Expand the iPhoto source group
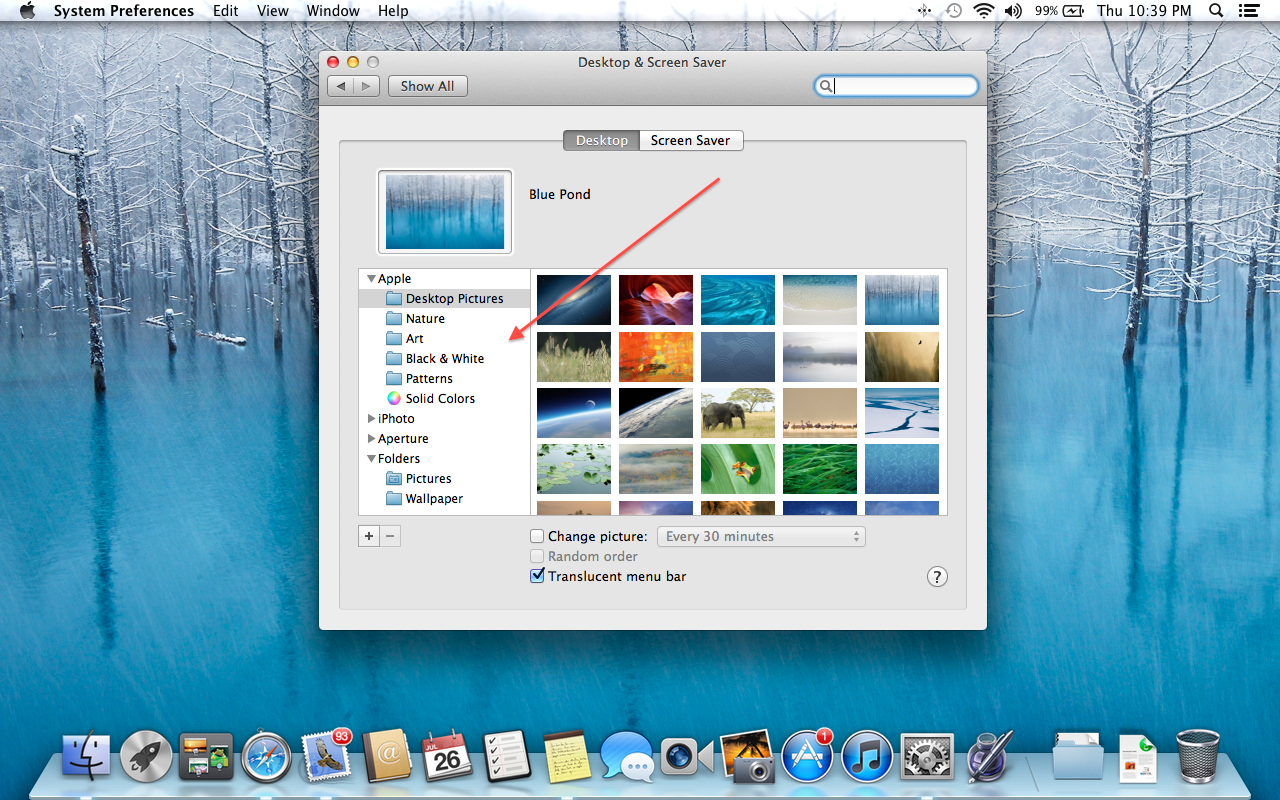Screen dimensions: 1280x800 (x=371, y=419)
